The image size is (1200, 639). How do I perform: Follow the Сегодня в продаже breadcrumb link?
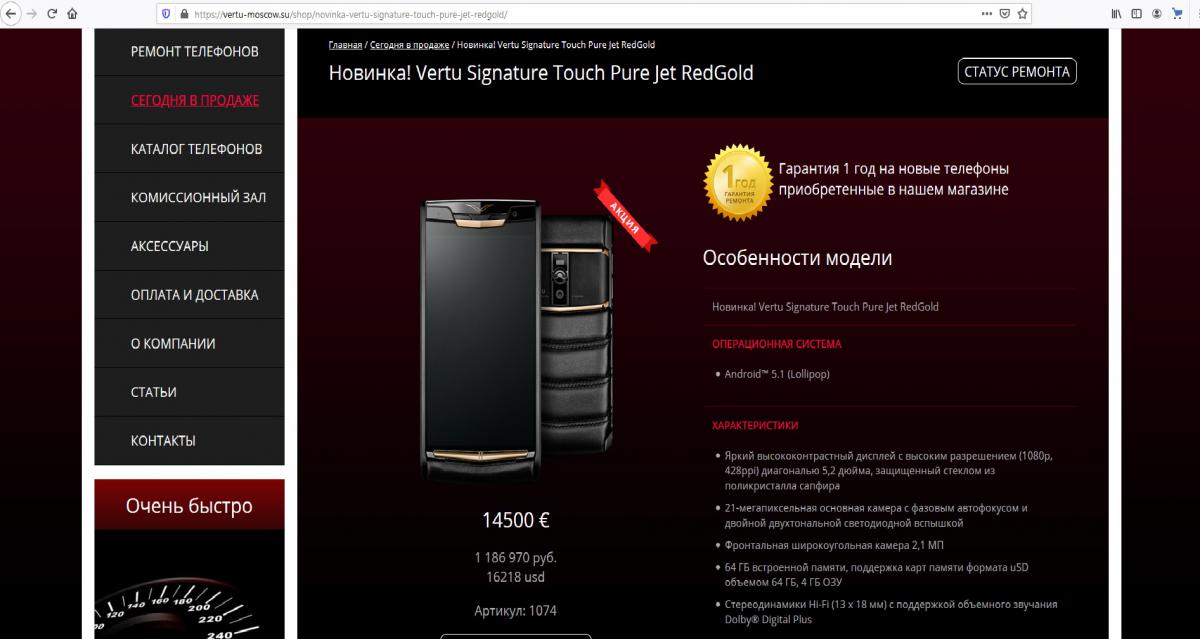409,45
